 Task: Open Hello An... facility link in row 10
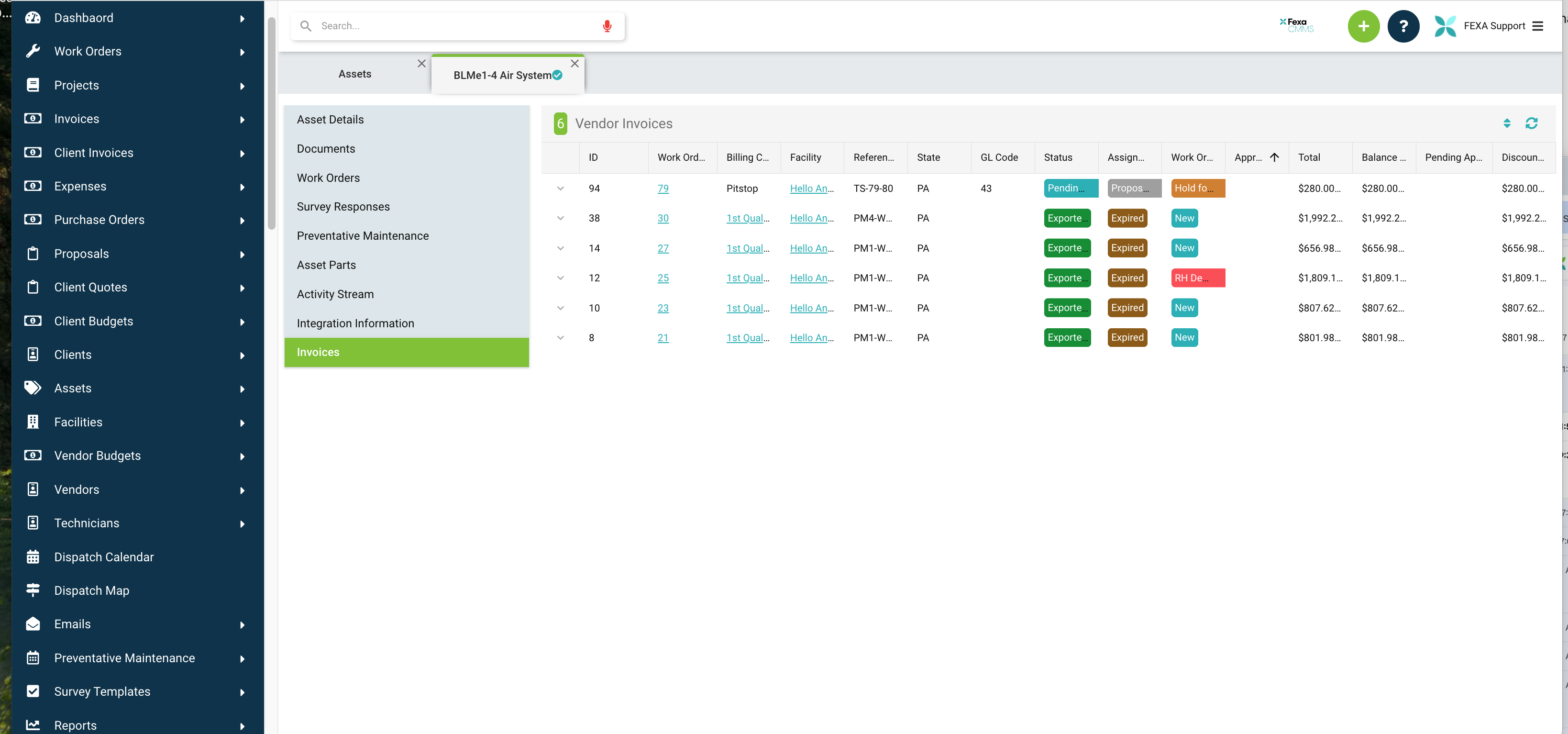coord(811,308)
